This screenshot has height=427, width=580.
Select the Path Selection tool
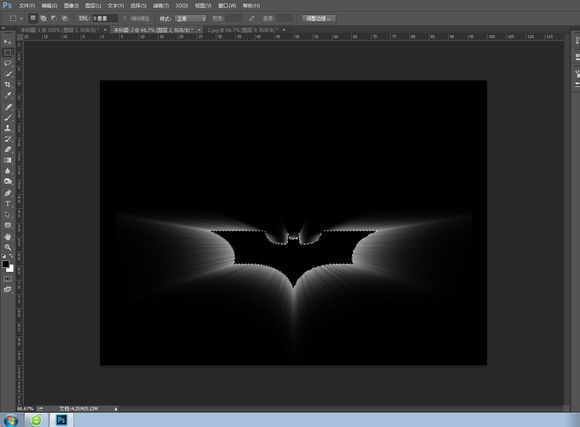click(7, 215)
